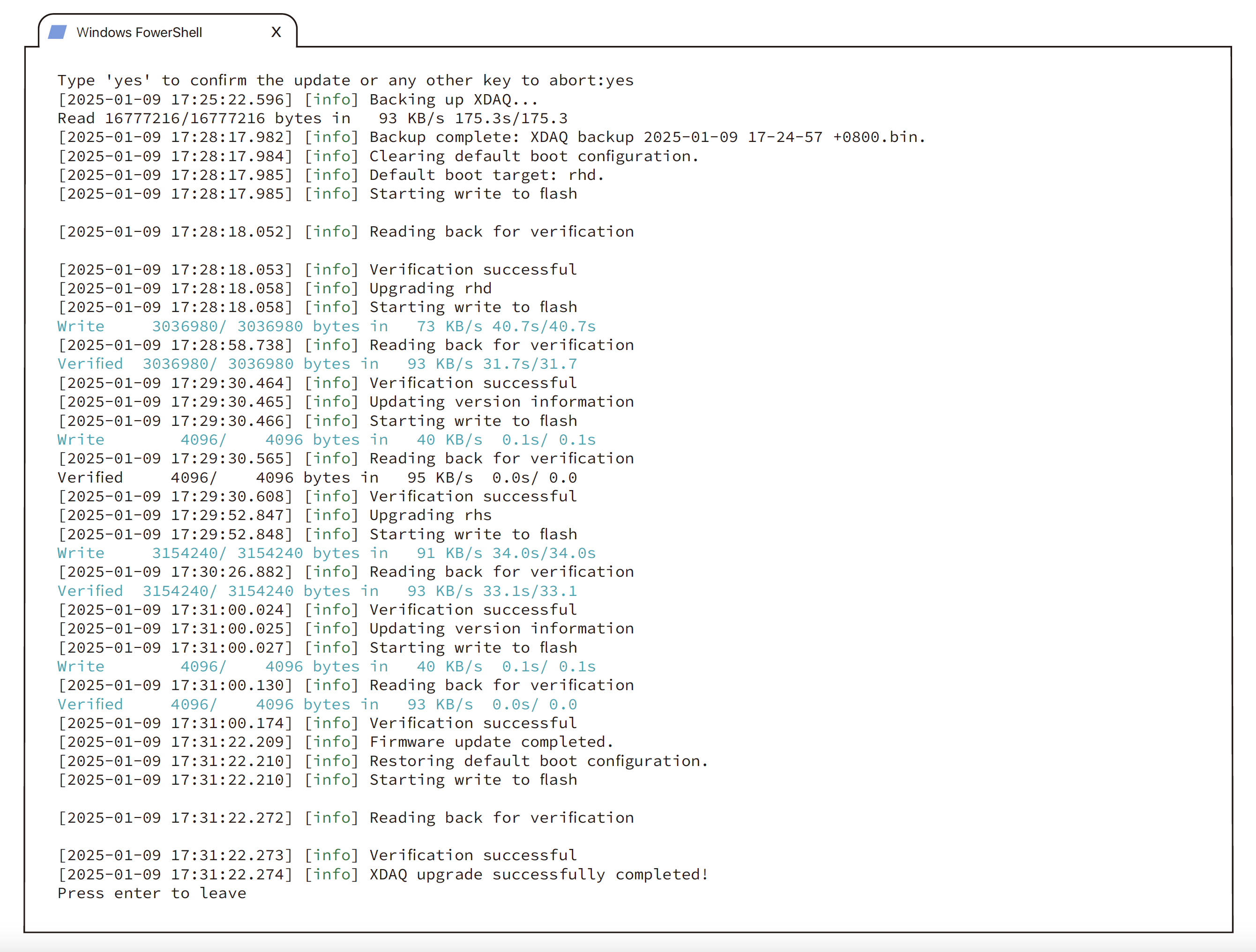1256x952 pixels.
Task: Click 'Clearing default boot configuration.' line
Action: [x=378, y=156]
